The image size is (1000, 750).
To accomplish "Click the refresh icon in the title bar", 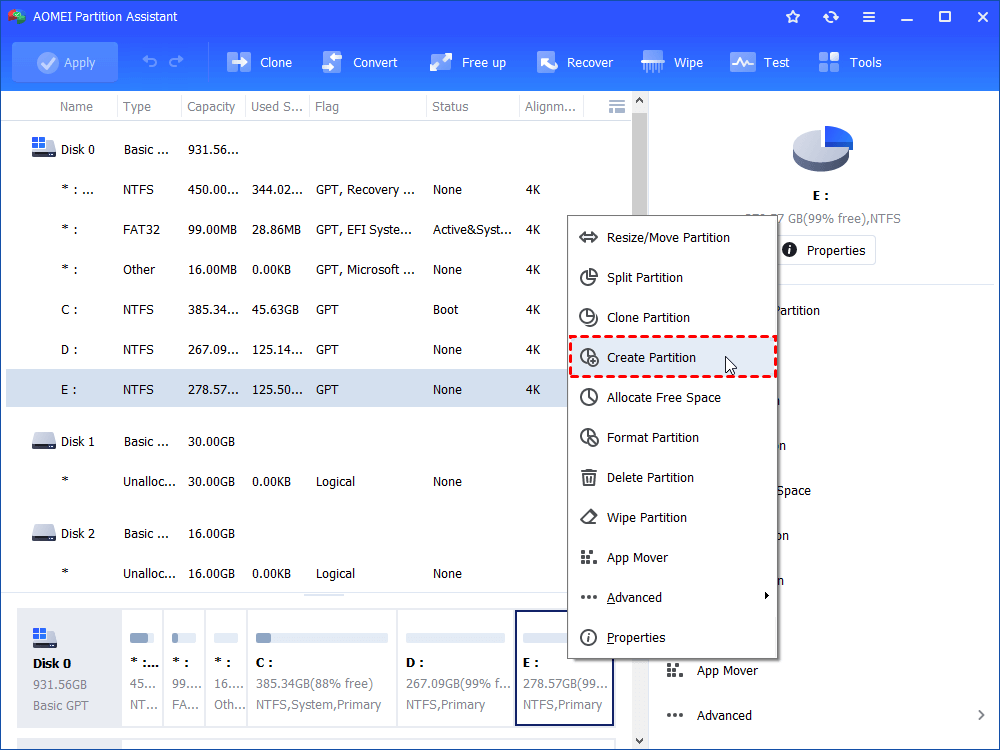I will (x=831, y=16).
